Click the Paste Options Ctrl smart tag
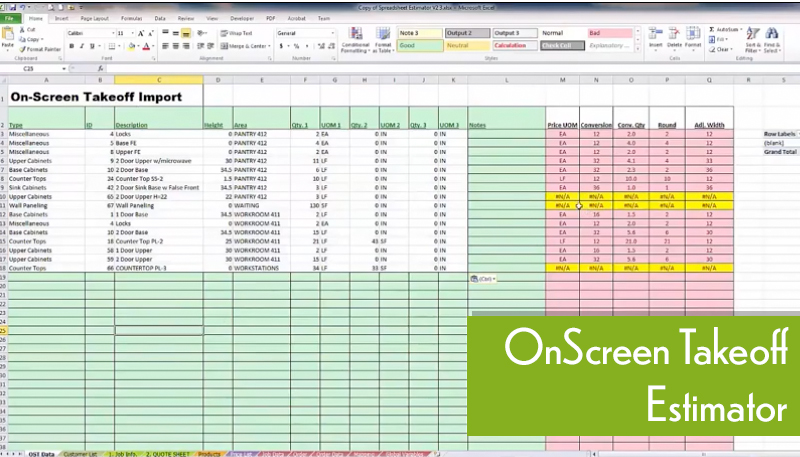 [483, 279]
